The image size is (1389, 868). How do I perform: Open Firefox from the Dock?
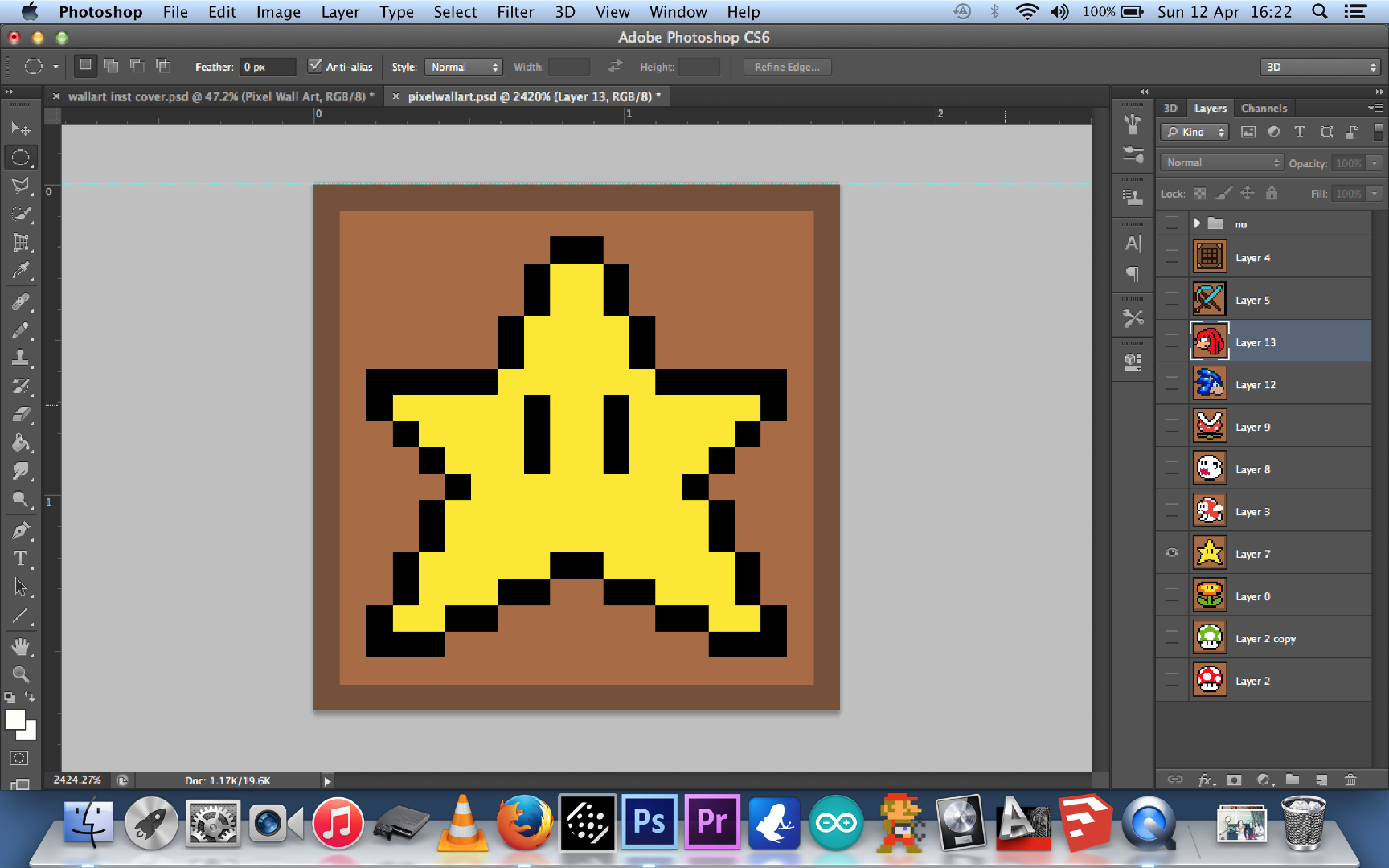(524, 822)
